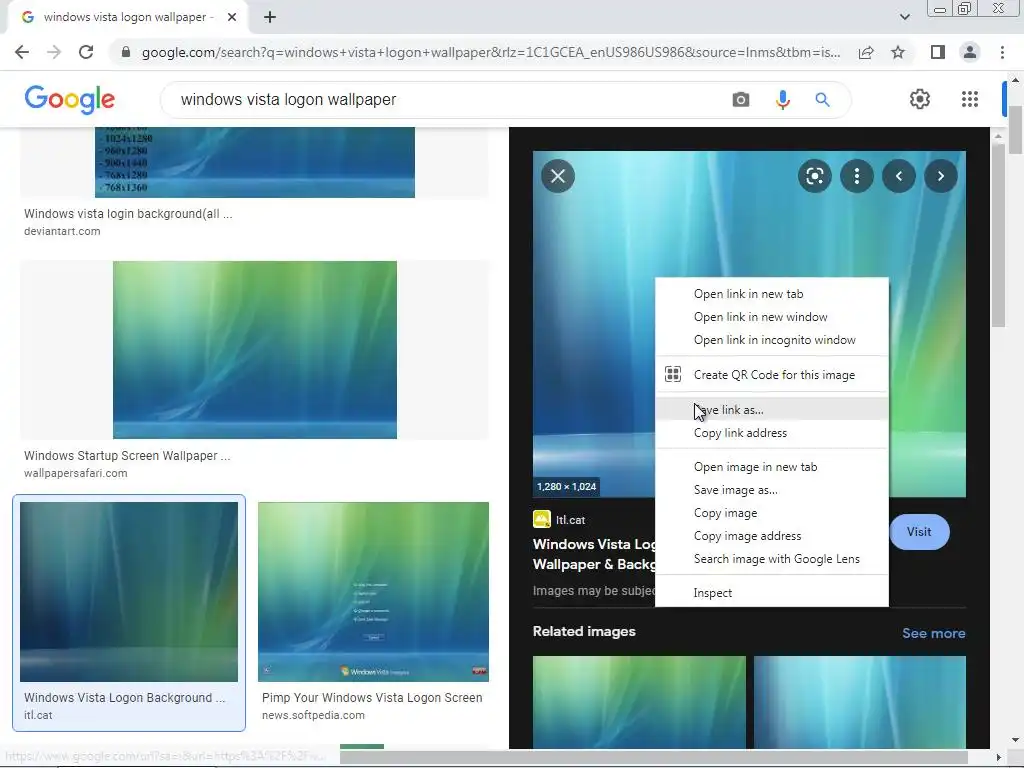Screen dimensions: 1024x768
Task: Click the deviantart.com source text
Action: (x=62, y=231)
